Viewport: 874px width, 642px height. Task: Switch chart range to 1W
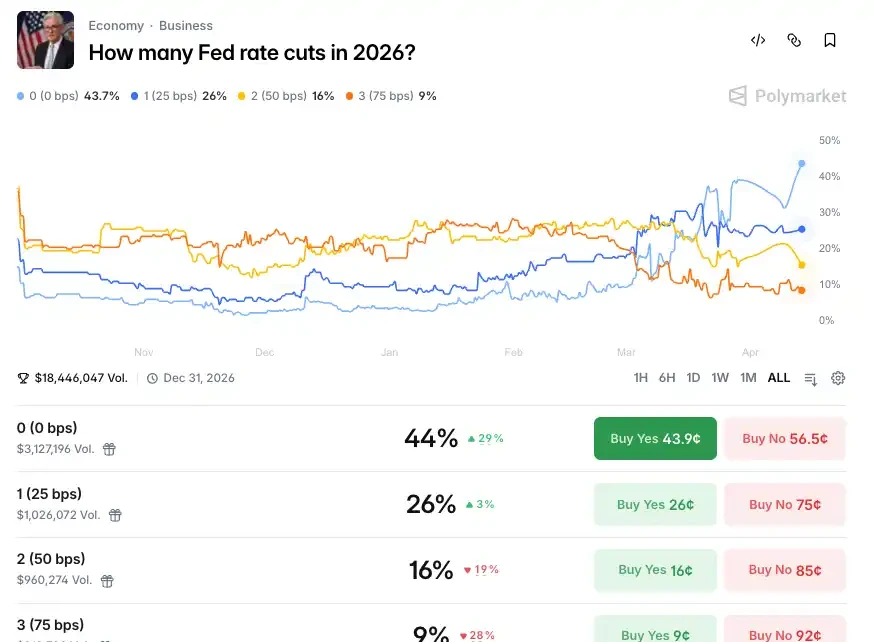[720, 378]
